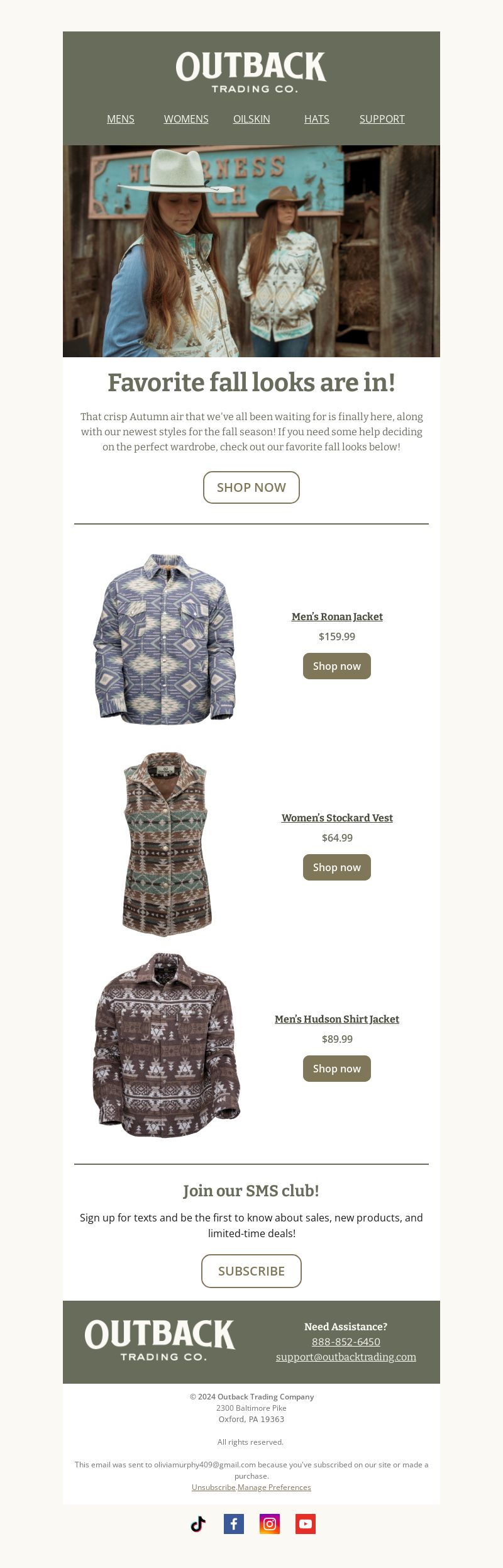Go to the MENS navigation link
Screen dimensions: 503x1568
(121, 119)
